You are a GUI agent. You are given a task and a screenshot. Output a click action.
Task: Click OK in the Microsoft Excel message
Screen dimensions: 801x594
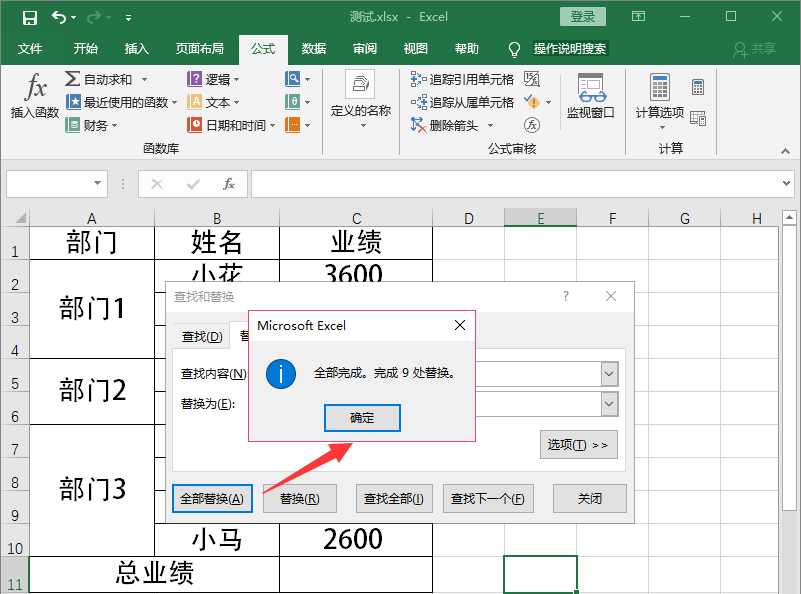point(362,418)
